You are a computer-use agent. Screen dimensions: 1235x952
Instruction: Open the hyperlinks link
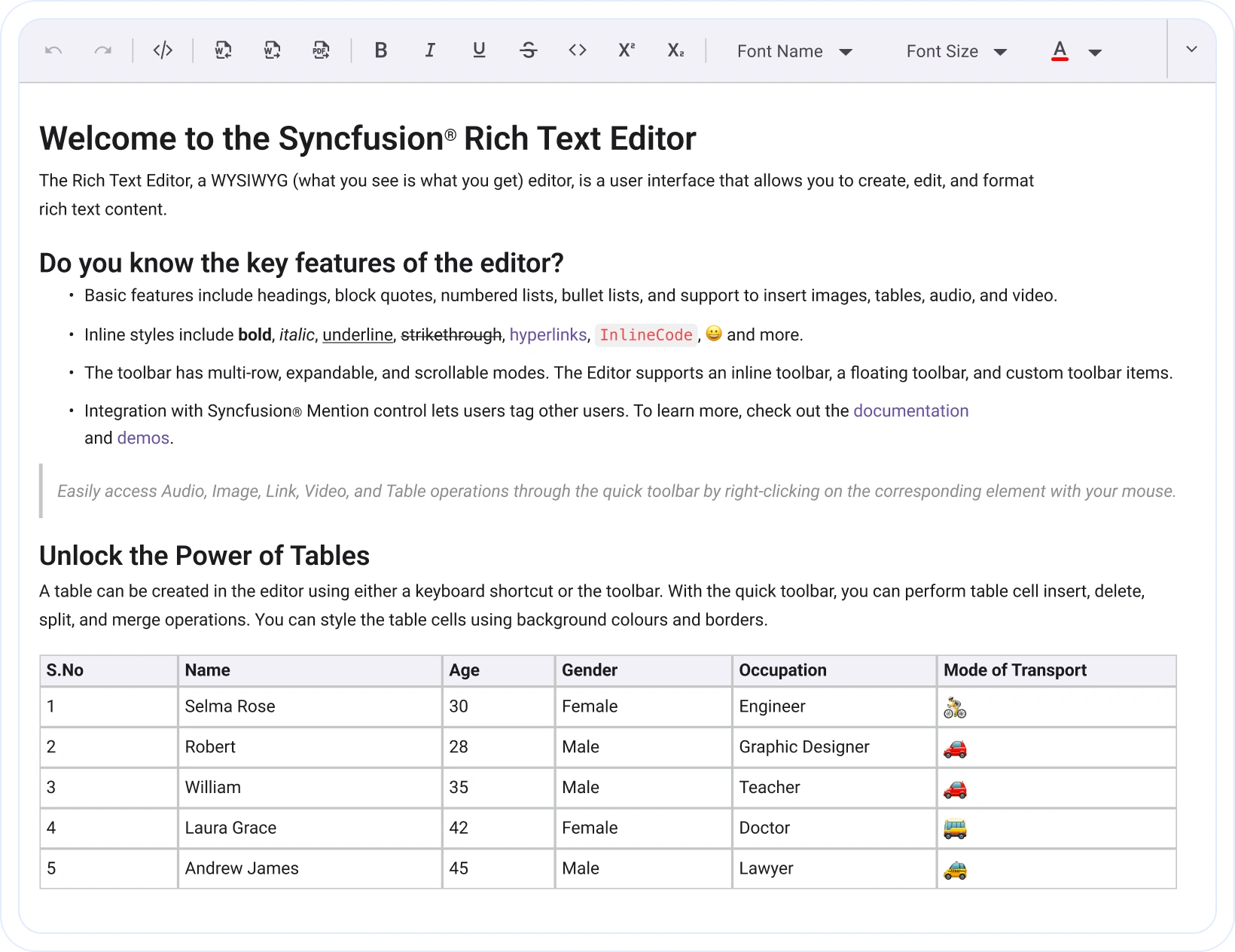(548, 334)
